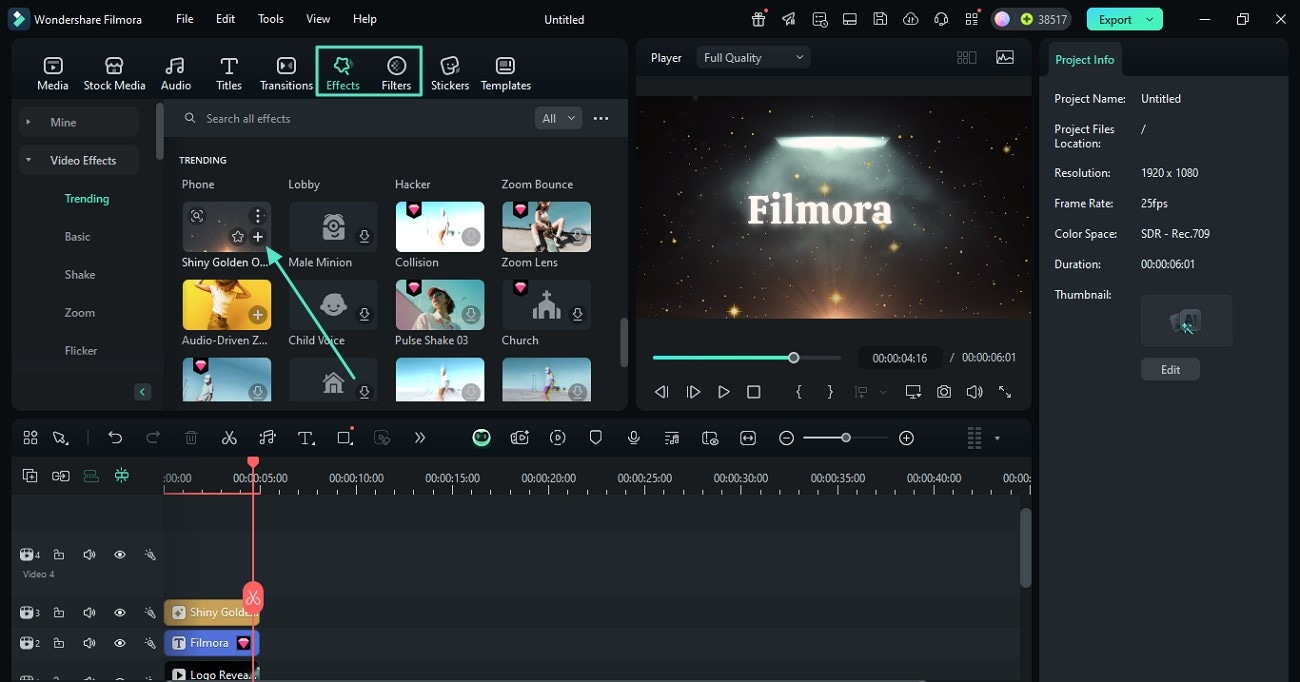The height and width of the screenshot is (682, 1300).
Task: Select the Basic effects category
Action: (x=78, y=237)
